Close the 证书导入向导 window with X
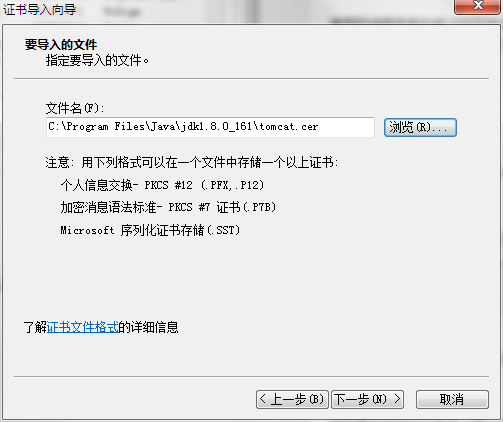 pos(478,6)
